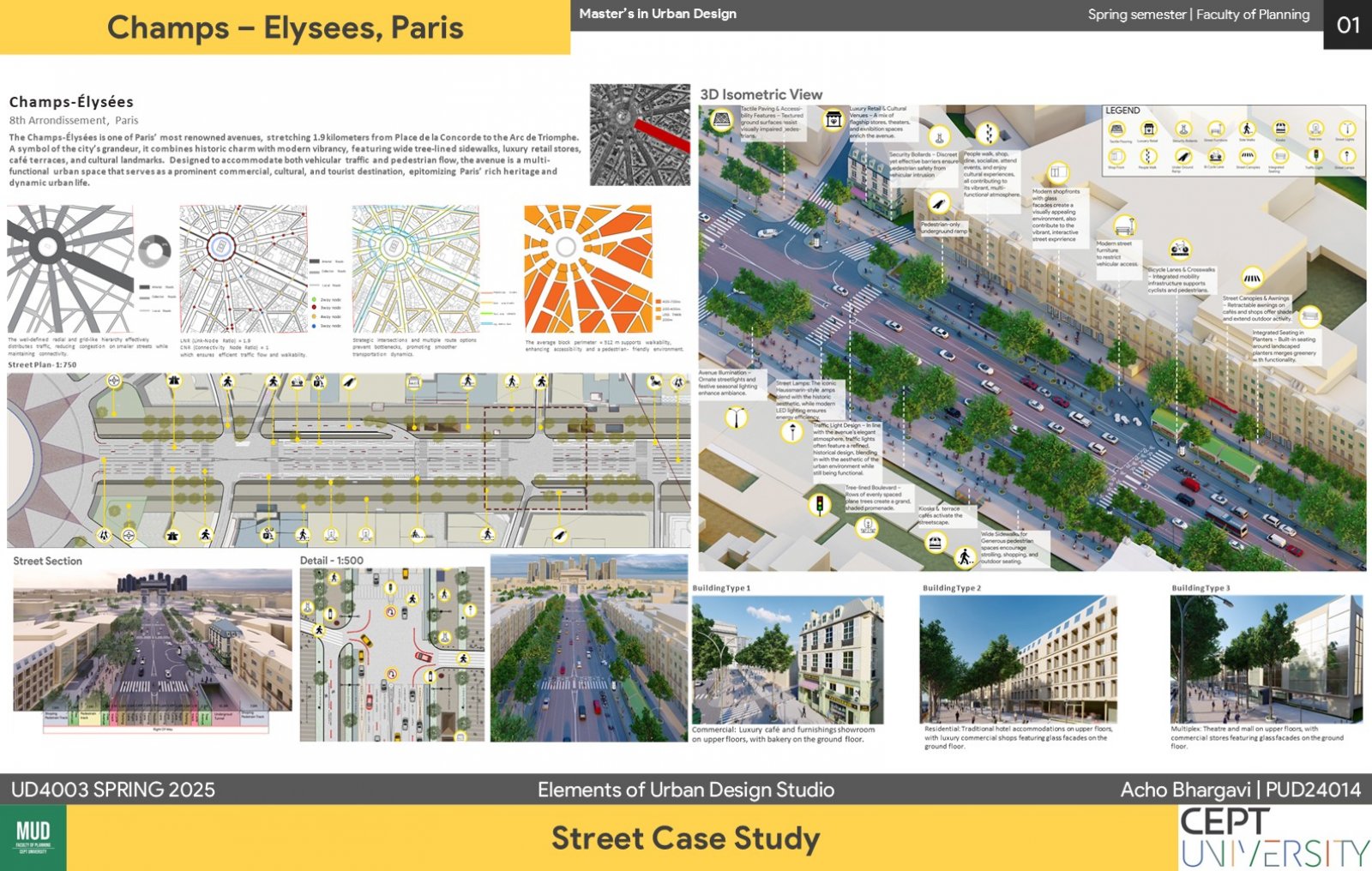Click the 'Building Type 2' label
The image size is (1372, 871).
click(x=952, y=588)
